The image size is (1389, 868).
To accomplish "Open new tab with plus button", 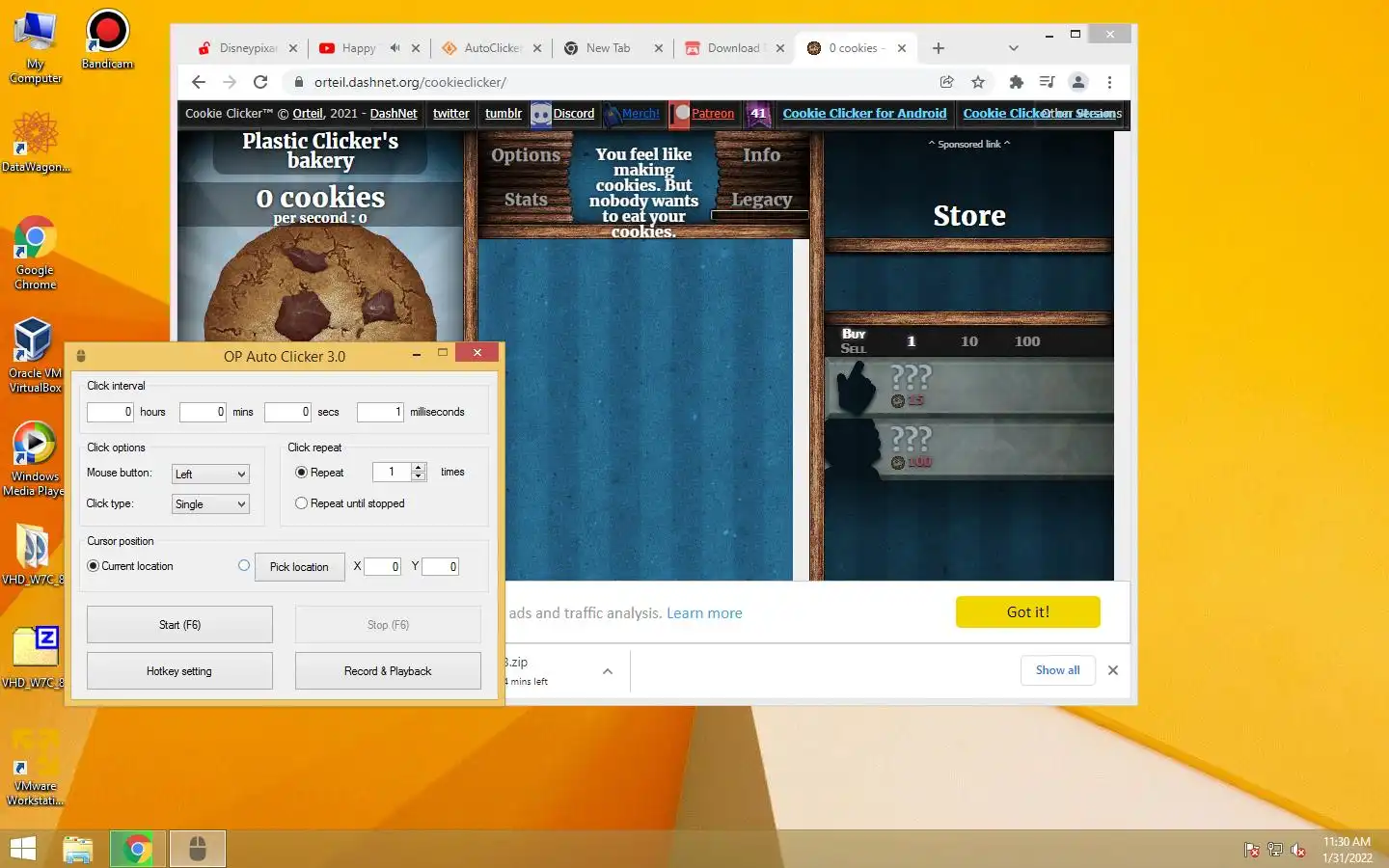I will tap(939, 48).
